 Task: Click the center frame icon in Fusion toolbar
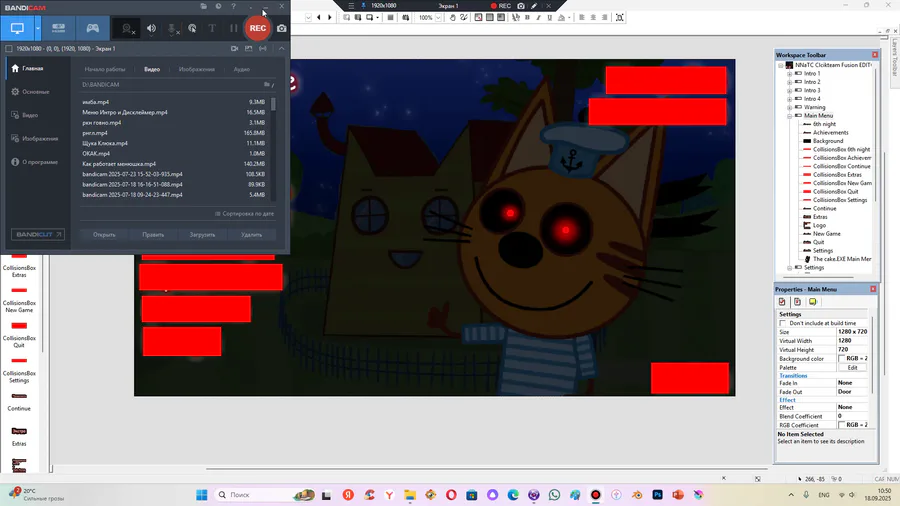pos(619,18)
